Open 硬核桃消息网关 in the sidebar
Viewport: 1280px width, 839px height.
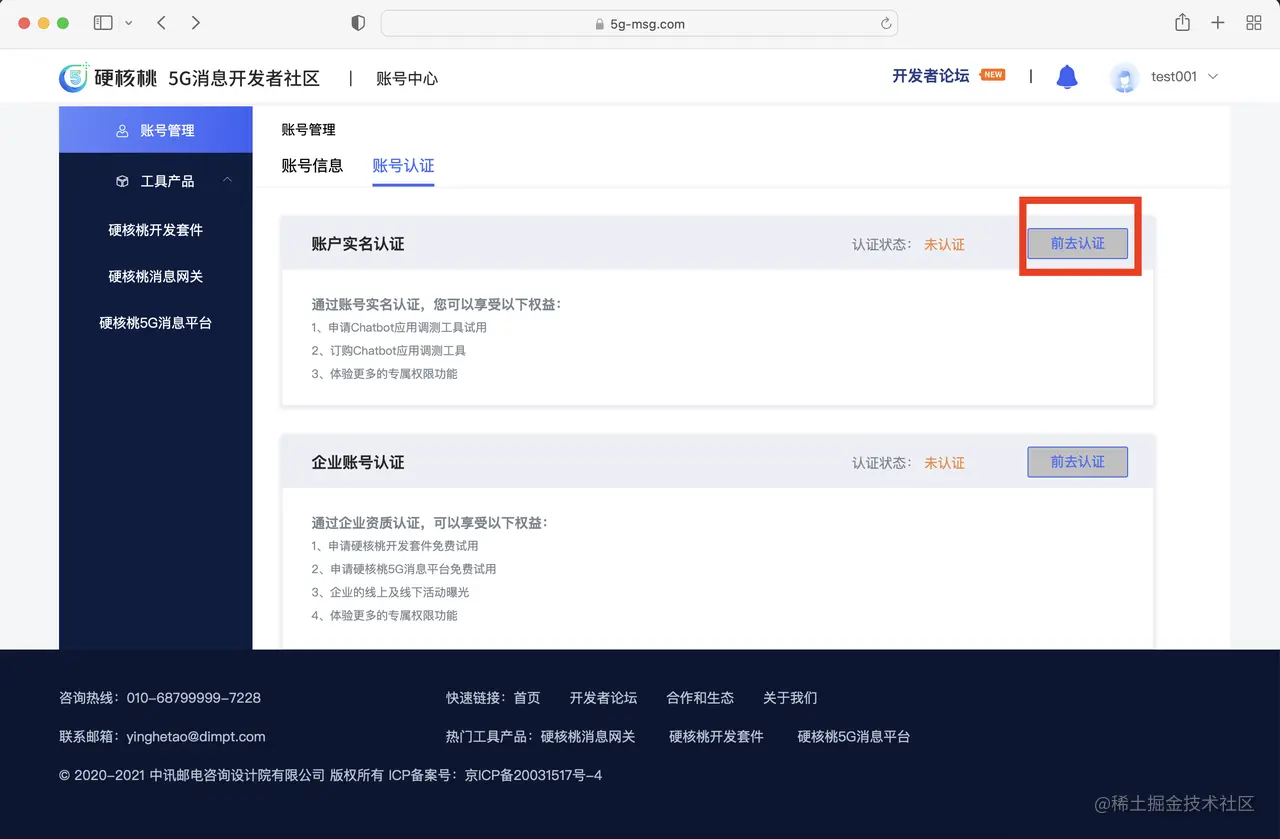[156, 276]
